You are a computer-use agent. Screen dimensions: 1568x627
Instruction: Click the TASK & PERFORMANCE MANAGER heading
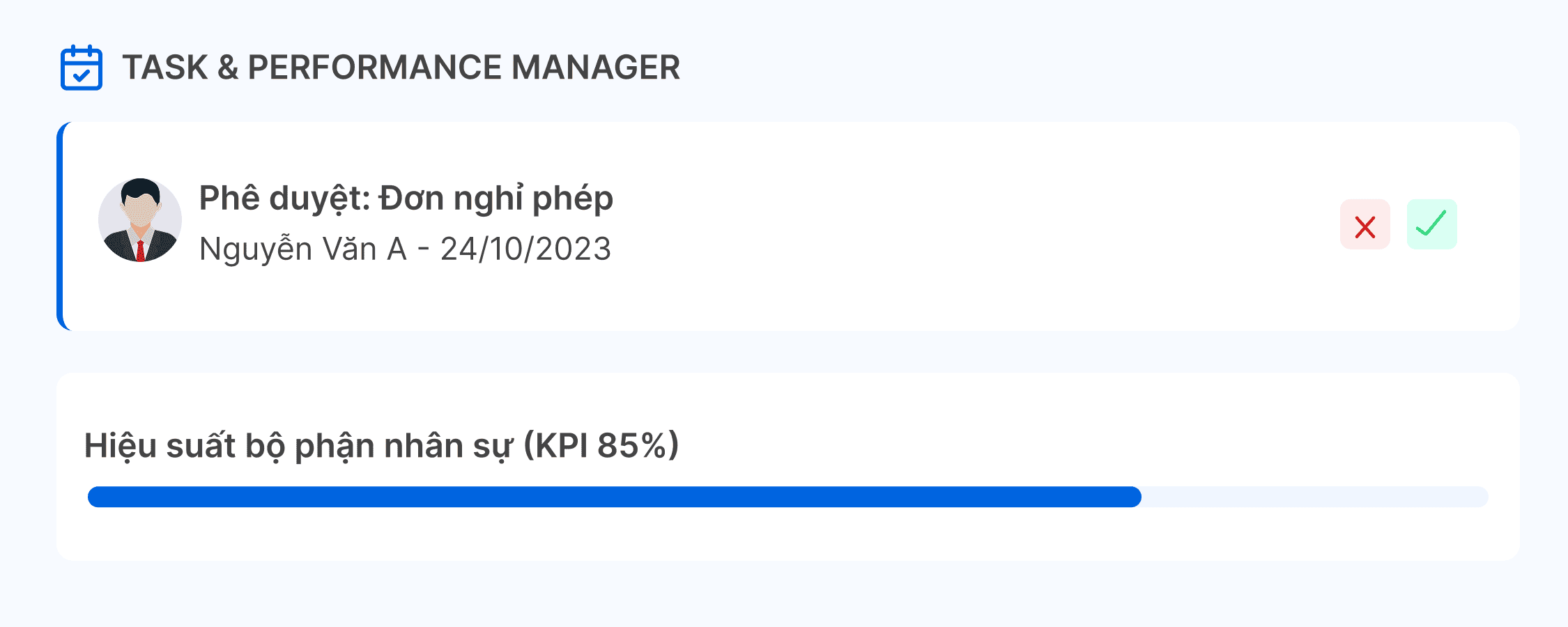coord(401,68)
